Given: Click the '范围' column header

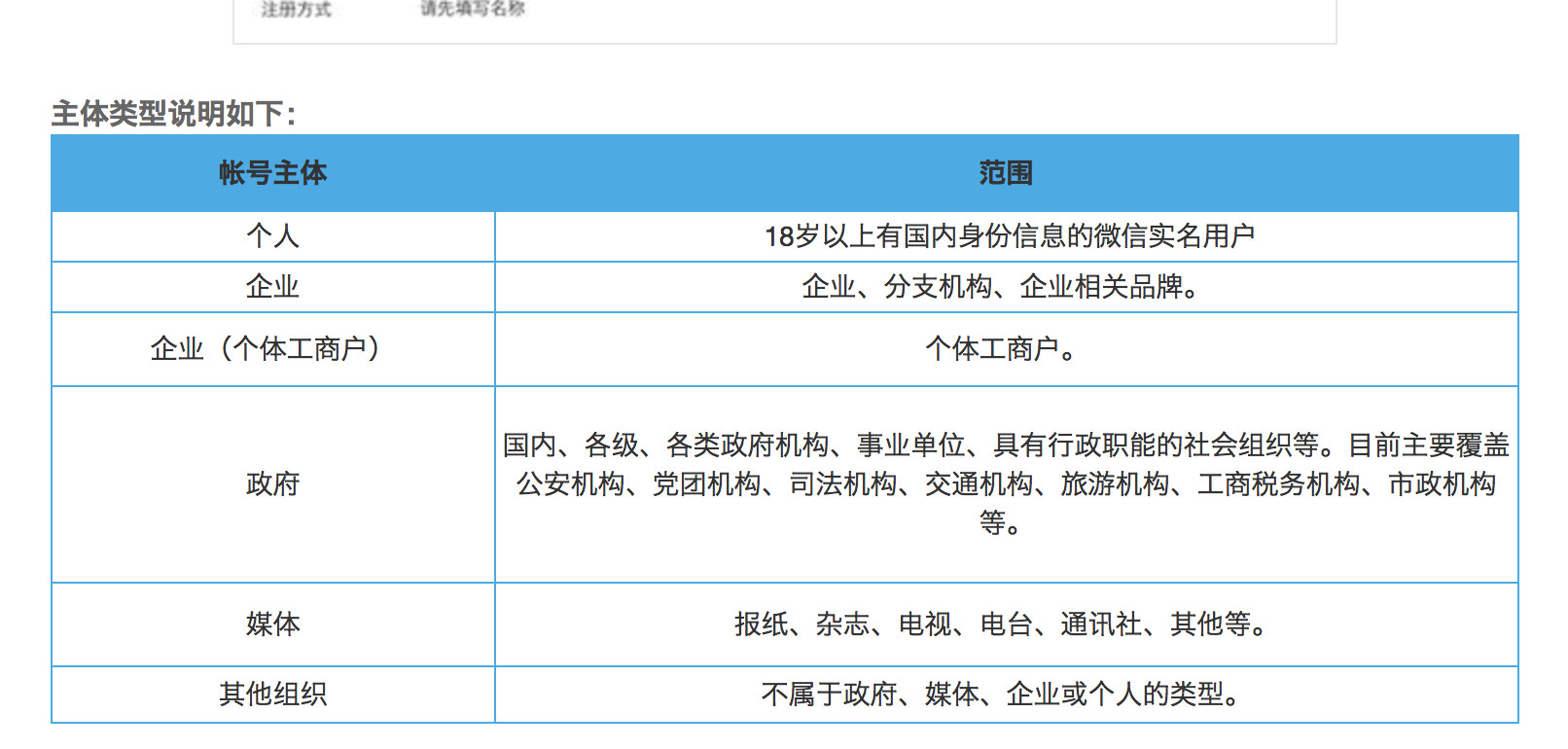Looking at the screenshot, I should (1007, 173).
